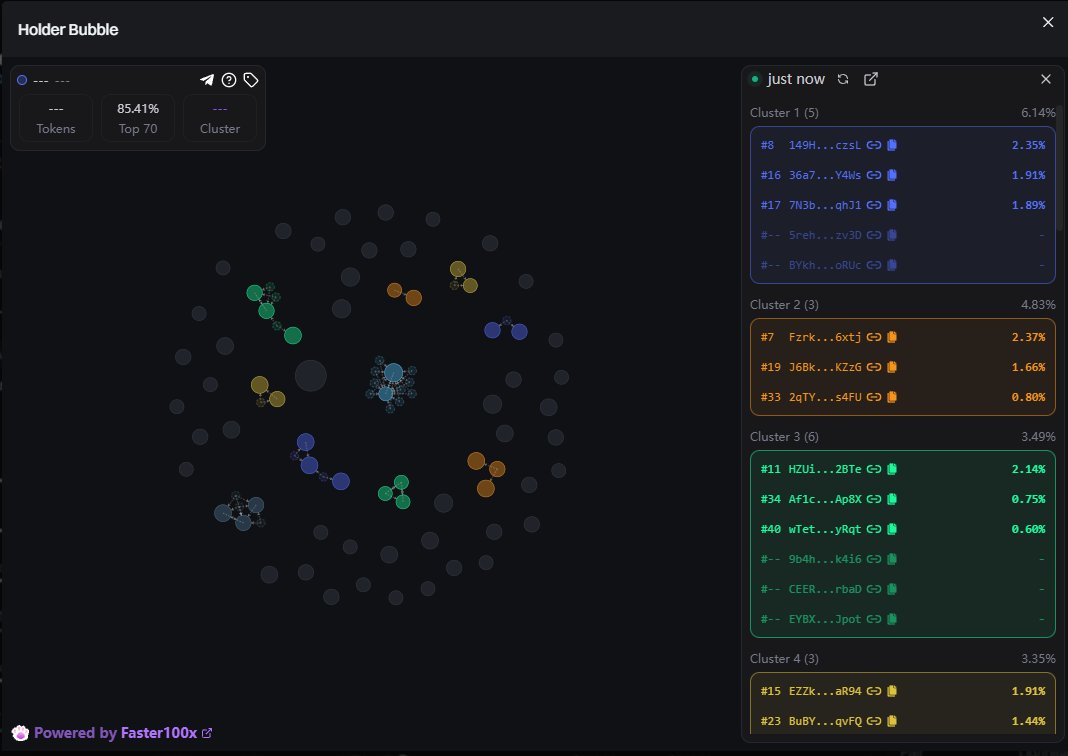Click the 'just now' update status

[796, 79]
